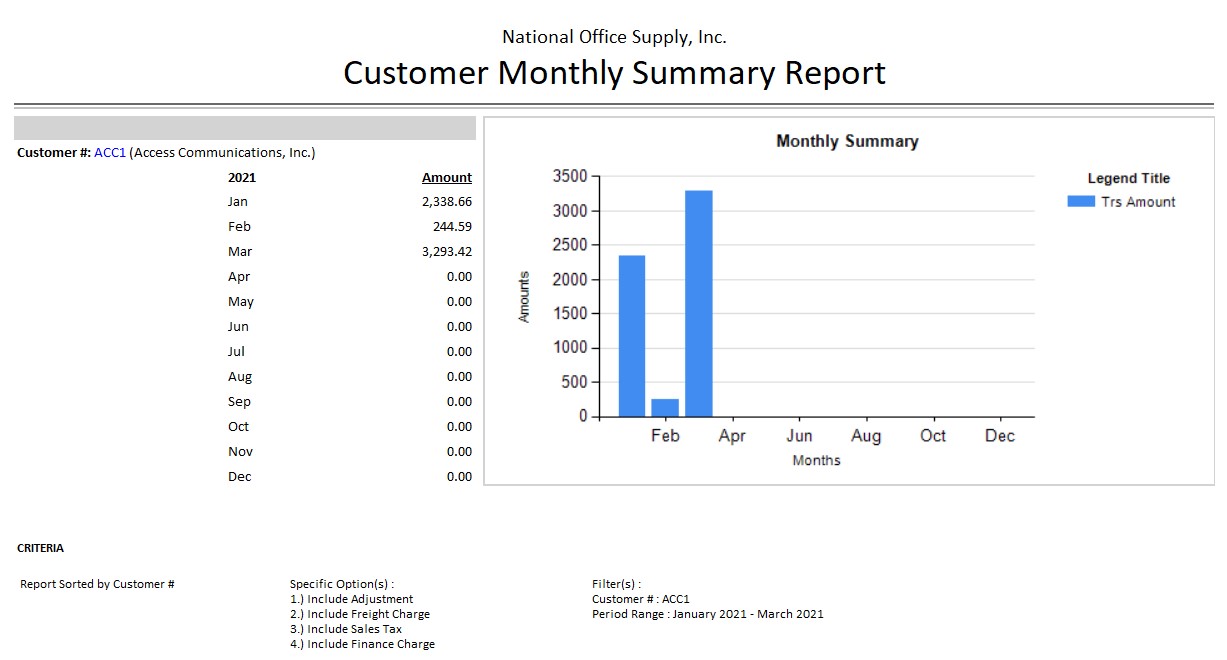Click the Customer Monthly Summary Report title
The width and height of the screenshot is (1227, 660).
click(x=614, y=73)
